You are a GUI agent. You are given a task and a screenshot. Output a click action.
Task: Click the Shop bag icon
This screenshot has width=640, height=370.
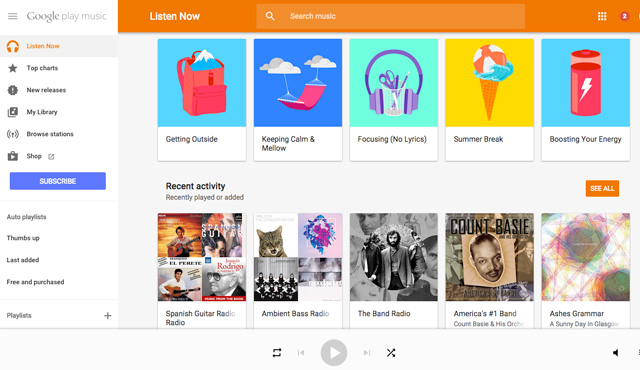(13, 156)
